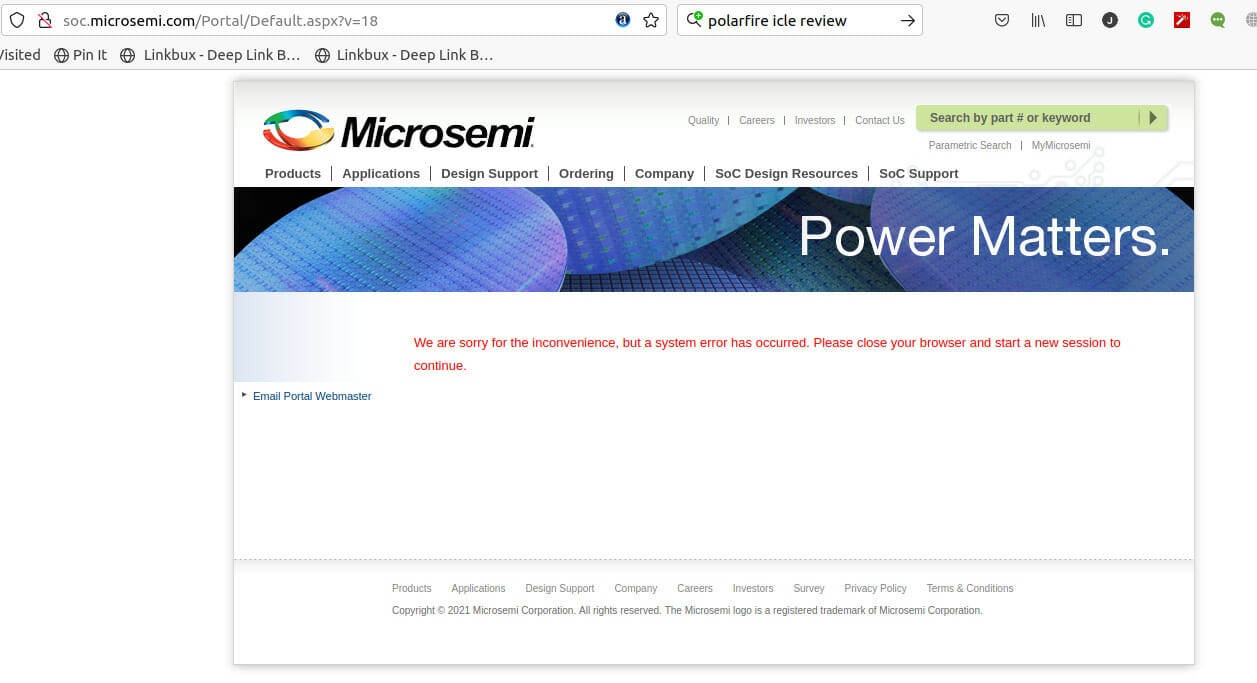Open the Ordering menu

pos(586,173)
